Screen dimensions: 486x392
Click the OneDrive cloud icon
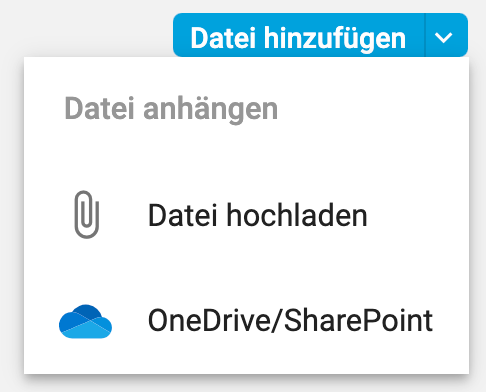(85, 321)
